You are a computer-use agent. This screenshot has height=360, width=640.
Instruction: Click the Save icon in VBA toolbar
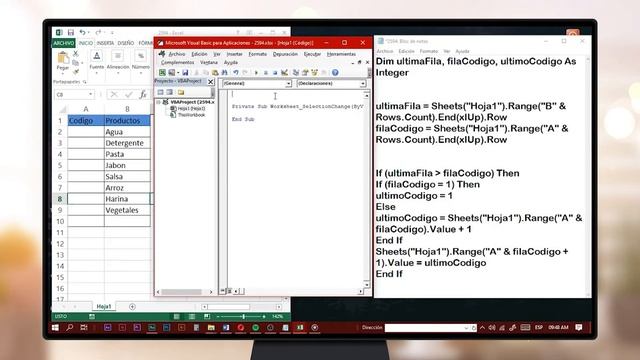(x=185, y=73)
